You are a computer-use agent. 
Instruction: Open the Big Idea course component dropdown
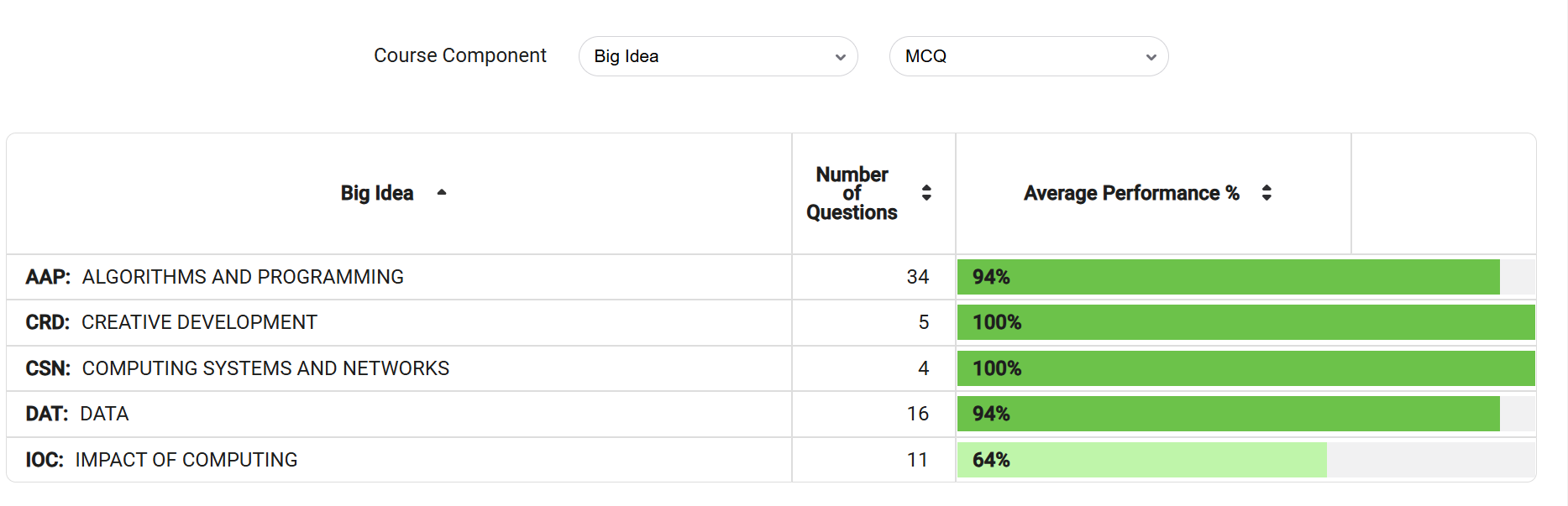click(x=718, y=56)
